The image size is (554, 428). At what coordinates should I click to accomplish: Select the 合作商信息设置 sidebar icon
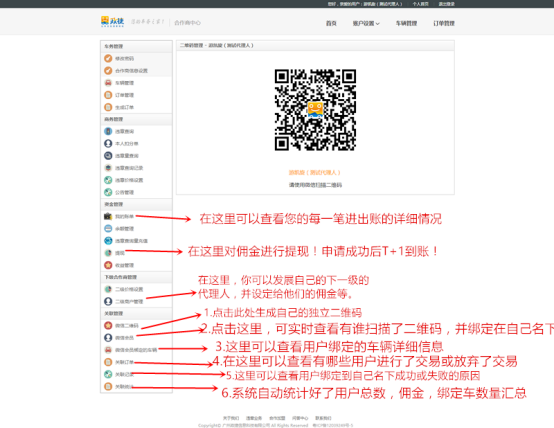click(x=108, y=70)
